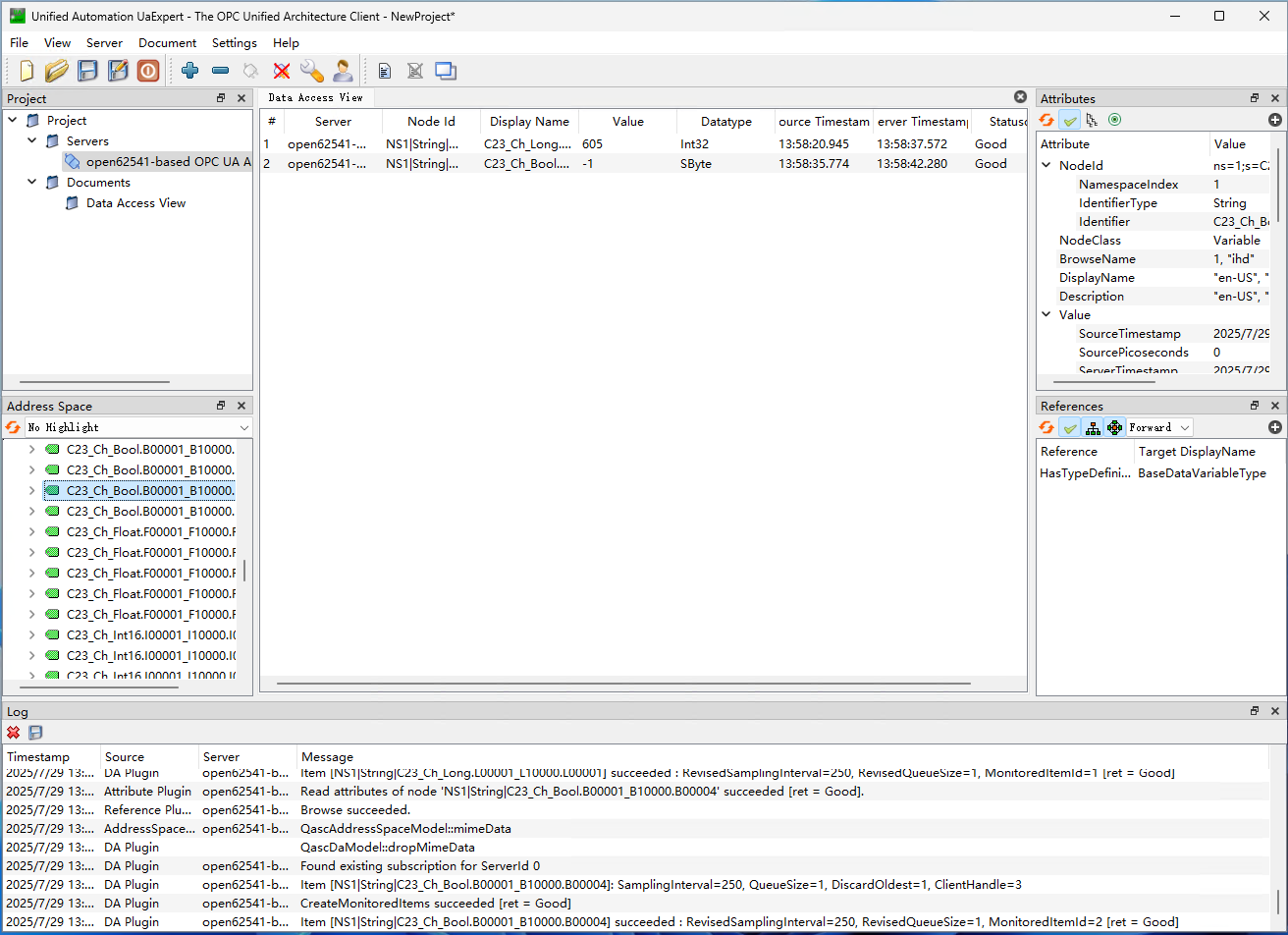The image size is (1288, 935).
Task: Open a project with folder icon
Action: 56,71
